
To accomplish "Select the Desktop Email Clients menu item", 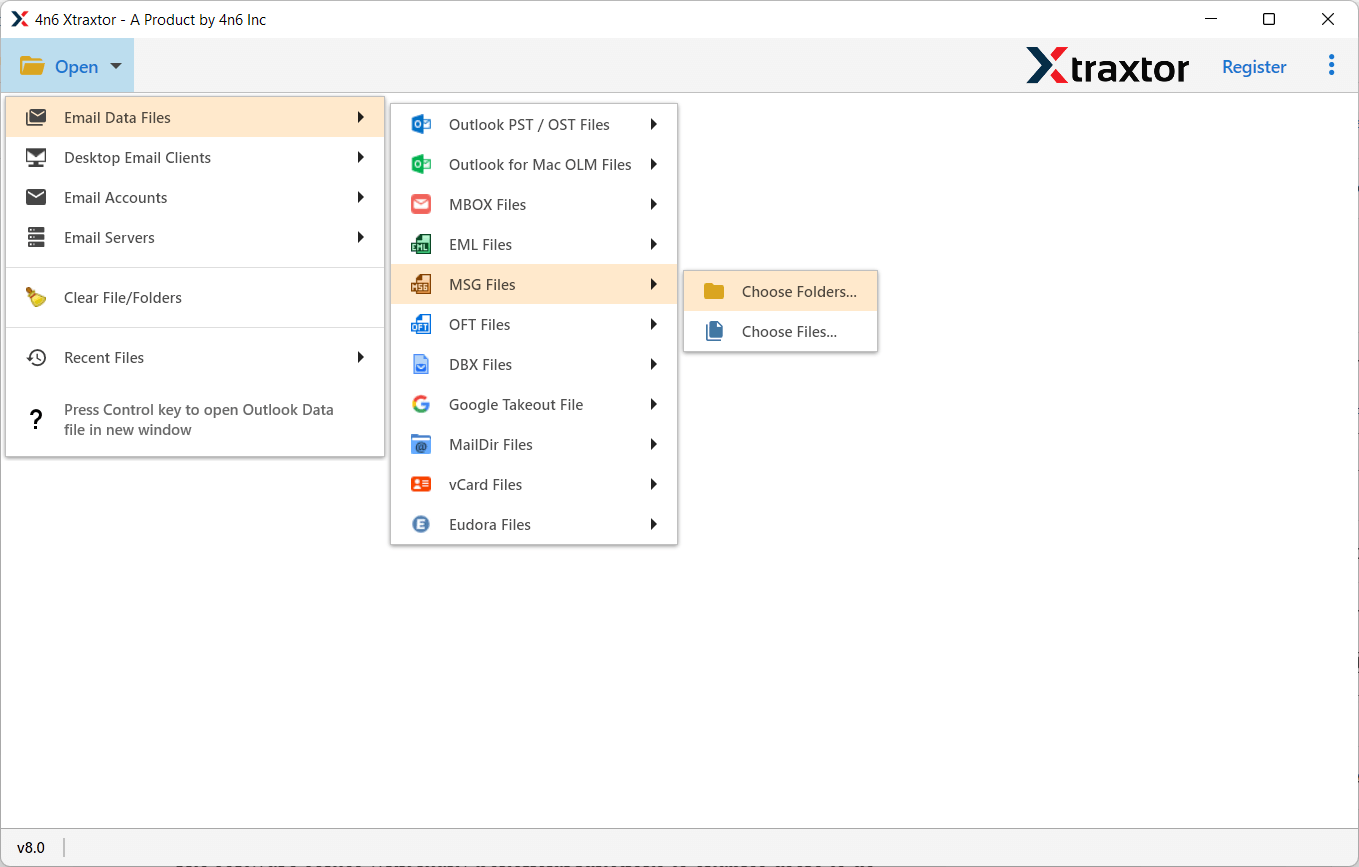I will (x=195, y=157).
